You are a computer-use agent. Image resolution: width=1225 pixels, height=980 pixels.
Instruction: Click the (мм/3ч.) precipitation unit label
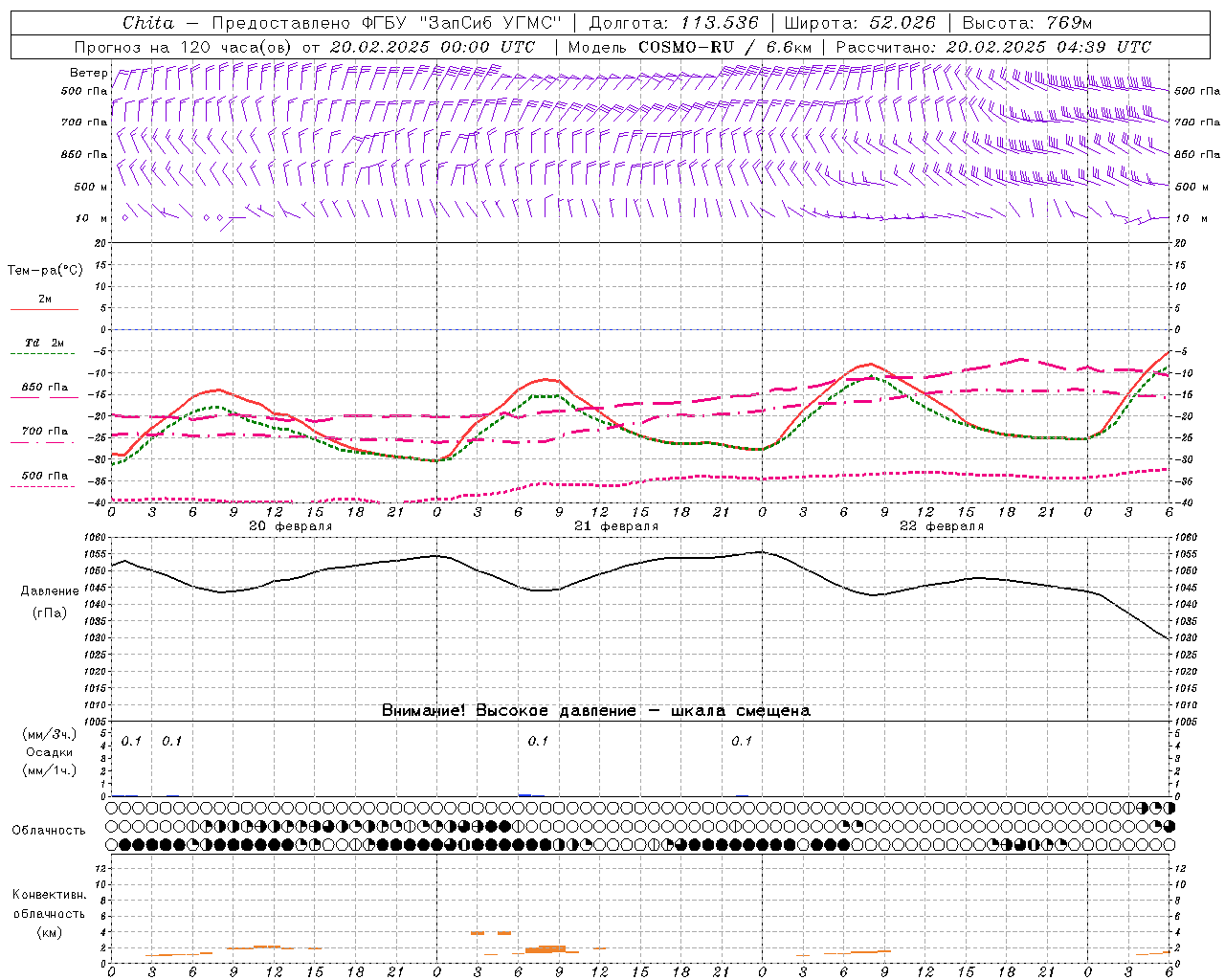49,734
